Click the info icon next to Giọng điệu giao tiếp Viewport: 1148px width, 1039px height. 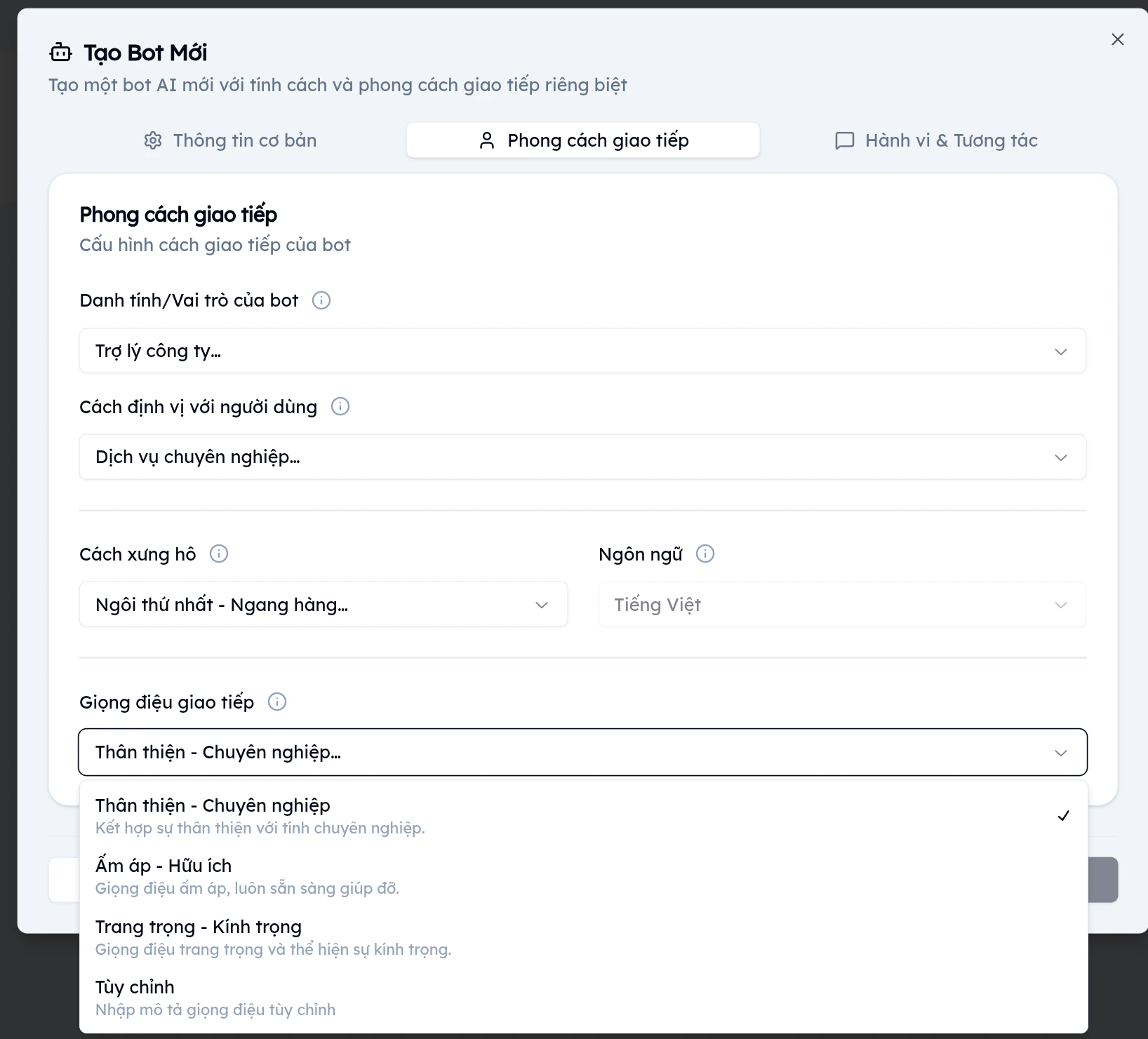tap(277, 702)
